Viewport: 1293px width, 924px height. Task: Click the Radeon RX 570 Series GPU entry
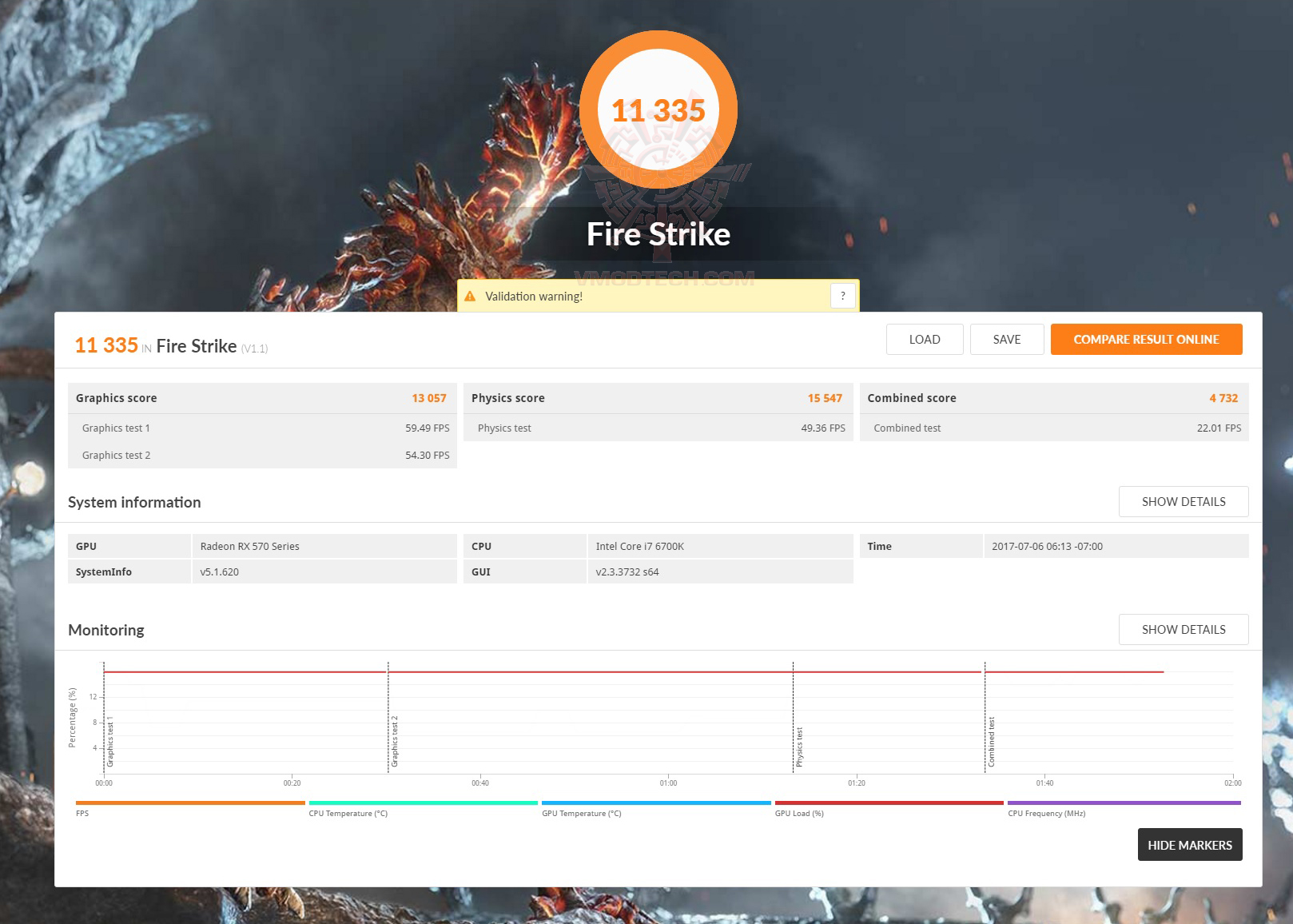click(249, 546)
